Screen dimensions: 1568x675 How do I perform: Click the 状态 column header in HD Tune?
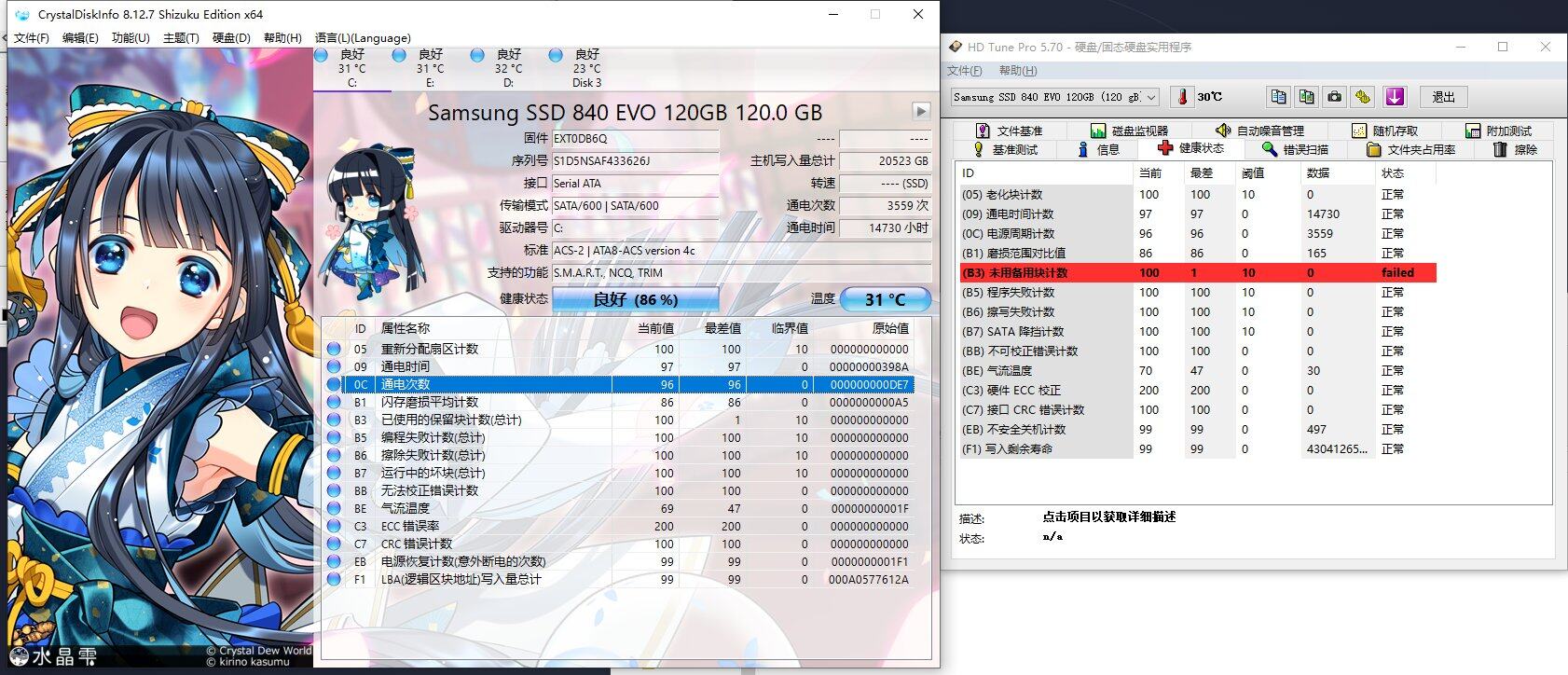click(x=1393, y=172)
